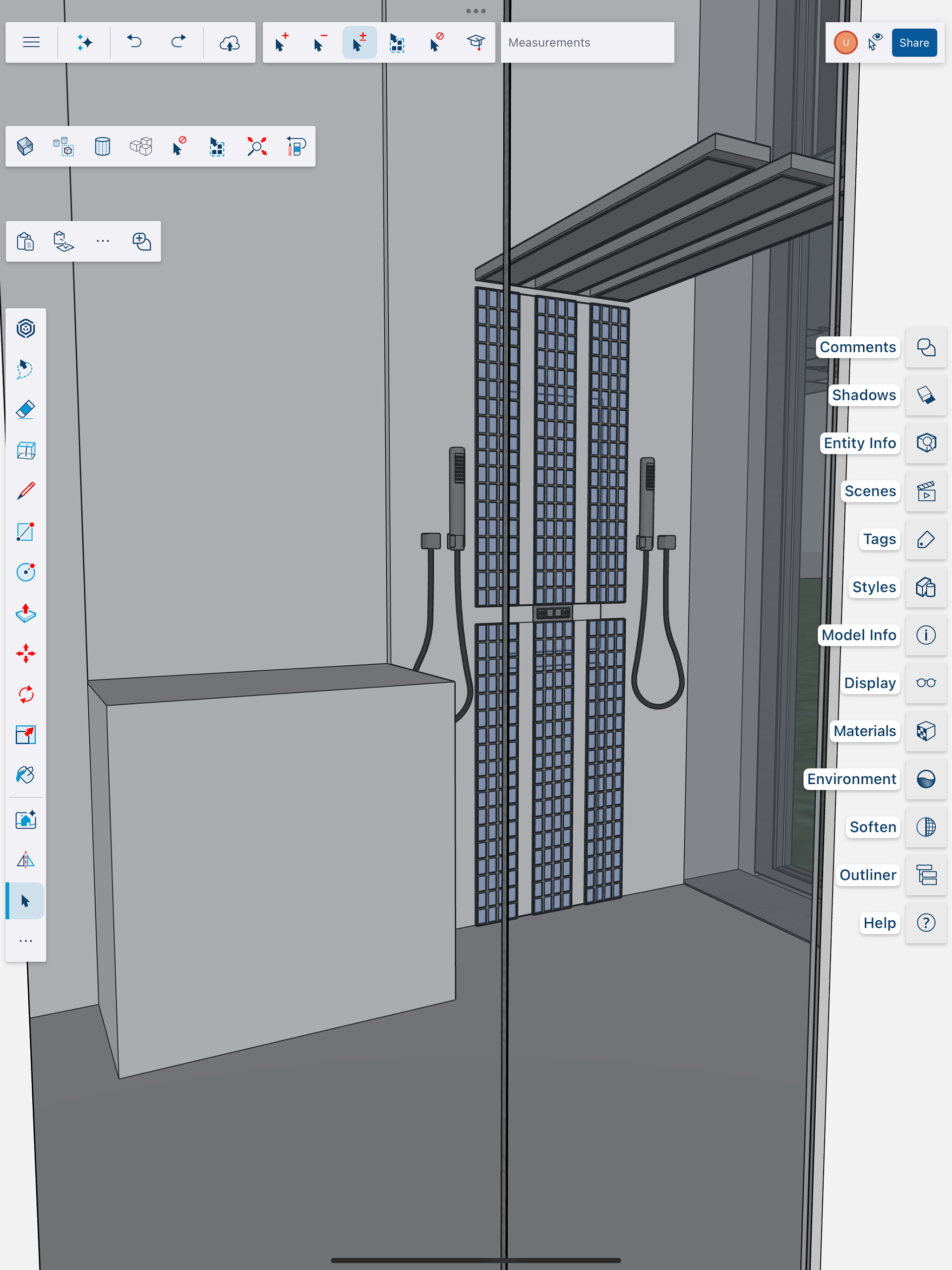Image resolution: width=952 pixels, height=1270 pixels.
Task: Click the Share button
Action: pos(913,43)
